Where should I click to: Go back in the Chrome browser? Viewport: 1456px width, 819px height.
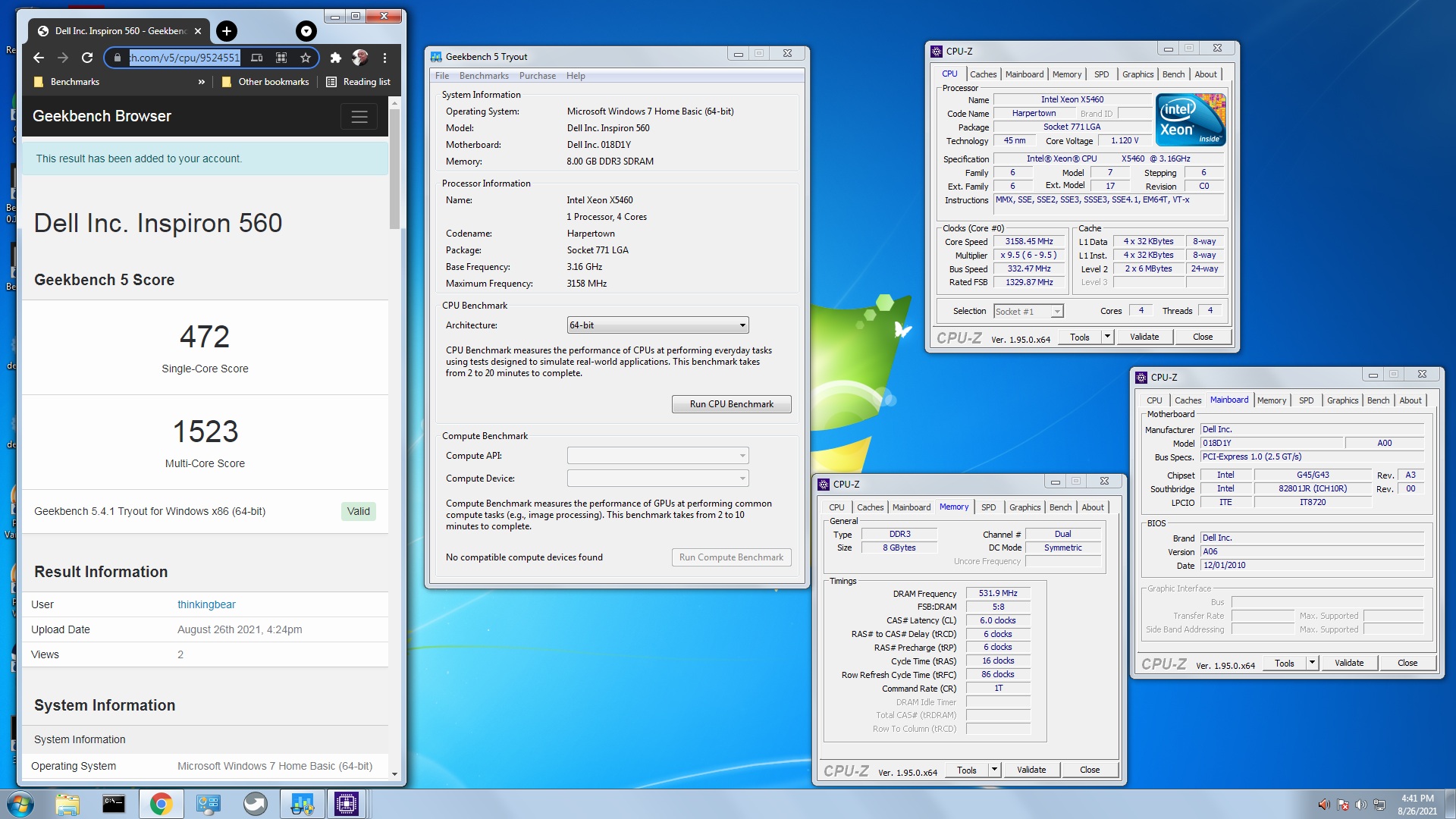(x=39, y=58)
